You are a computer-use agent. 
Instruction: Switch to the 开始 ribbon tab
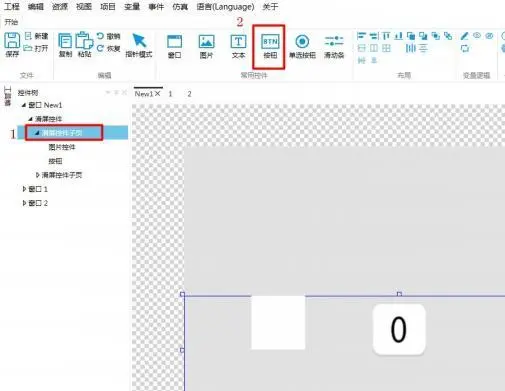pyautogui.click(x=11, y=22)
